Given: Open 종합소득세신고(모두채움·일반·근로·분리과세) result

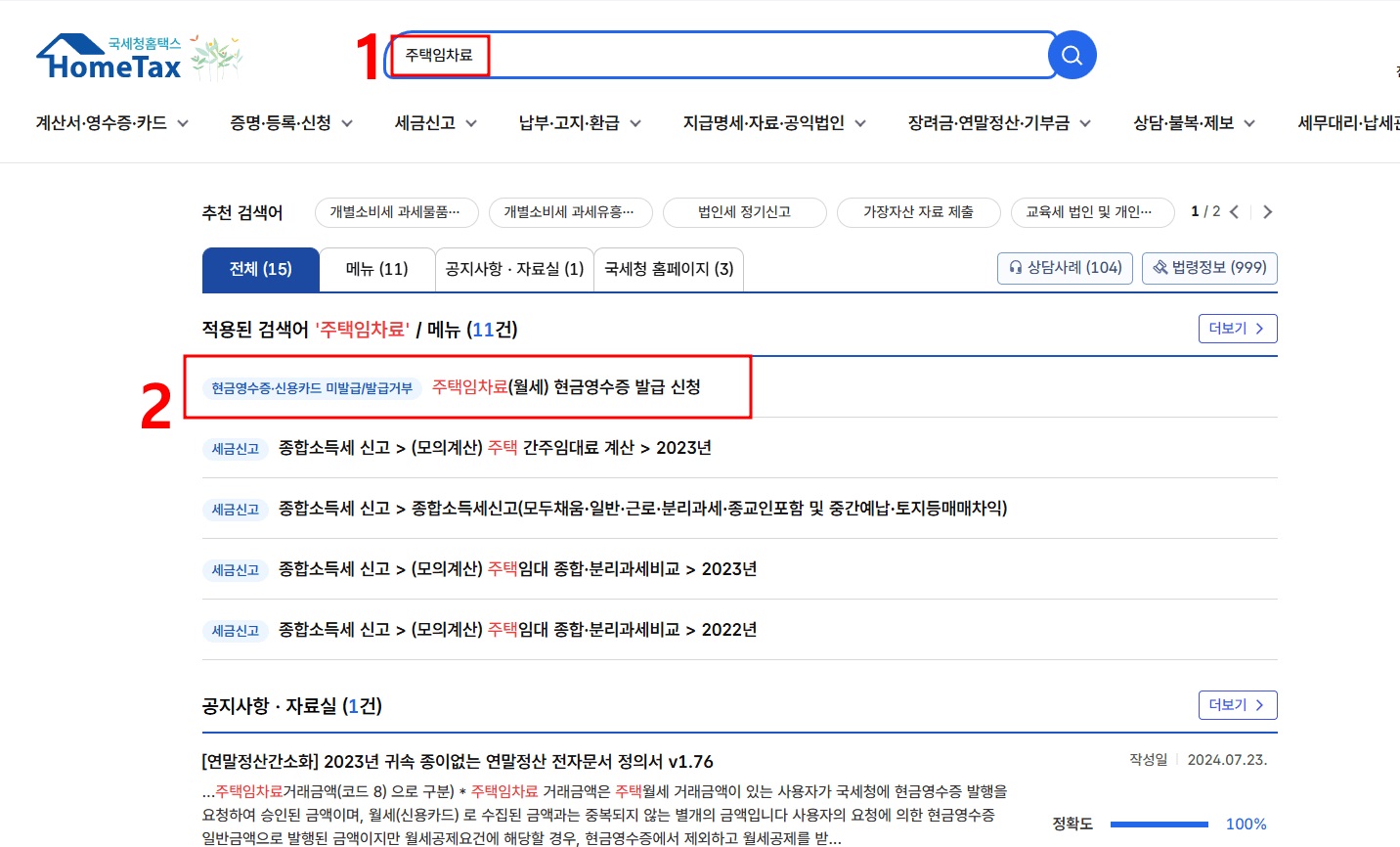Looking at the screenshot, I should point(642,509).
